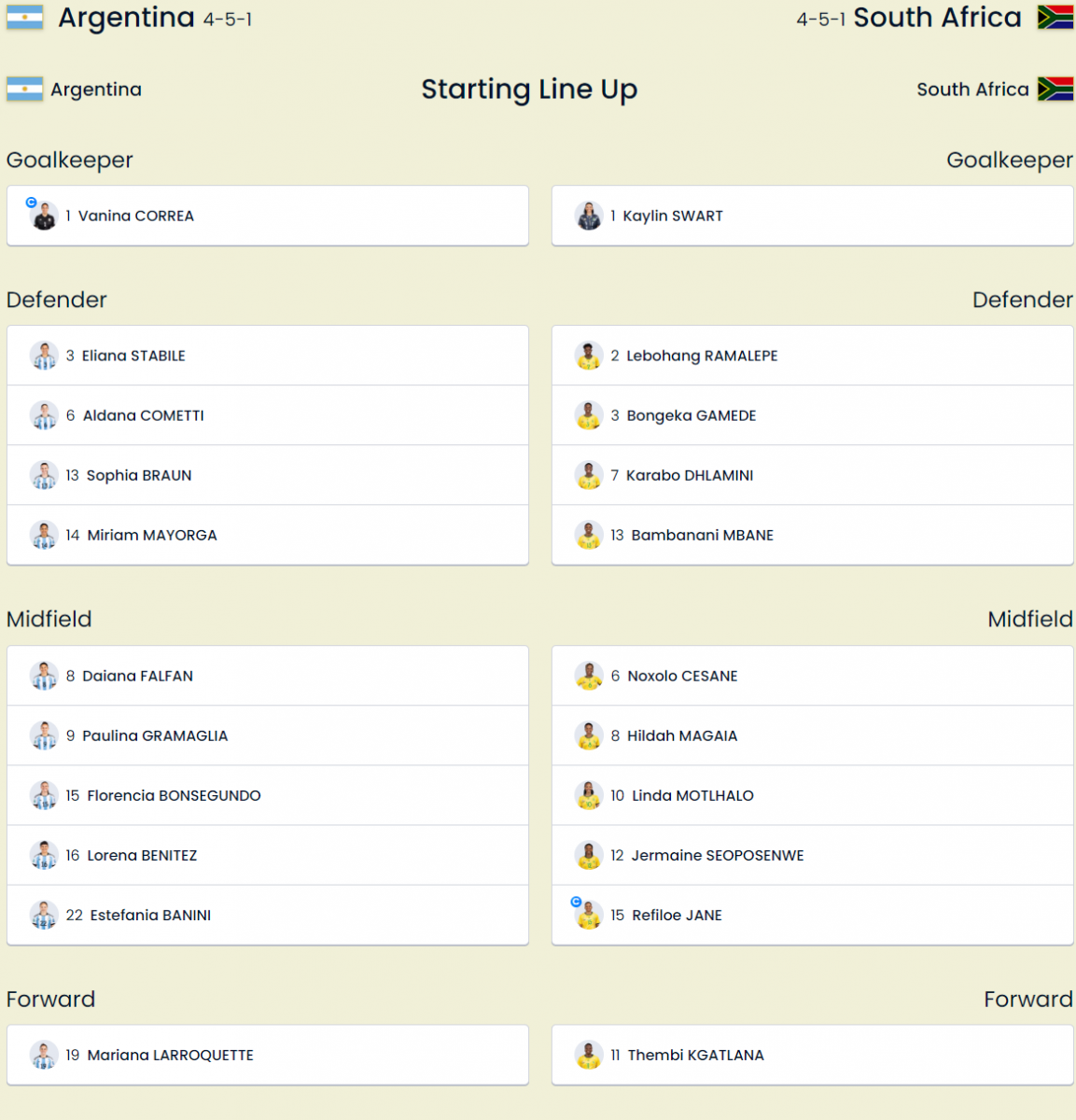1076x1120 pixels.
Task: Click Kaylin Swart's player avatar
Action: coord(589,217)
